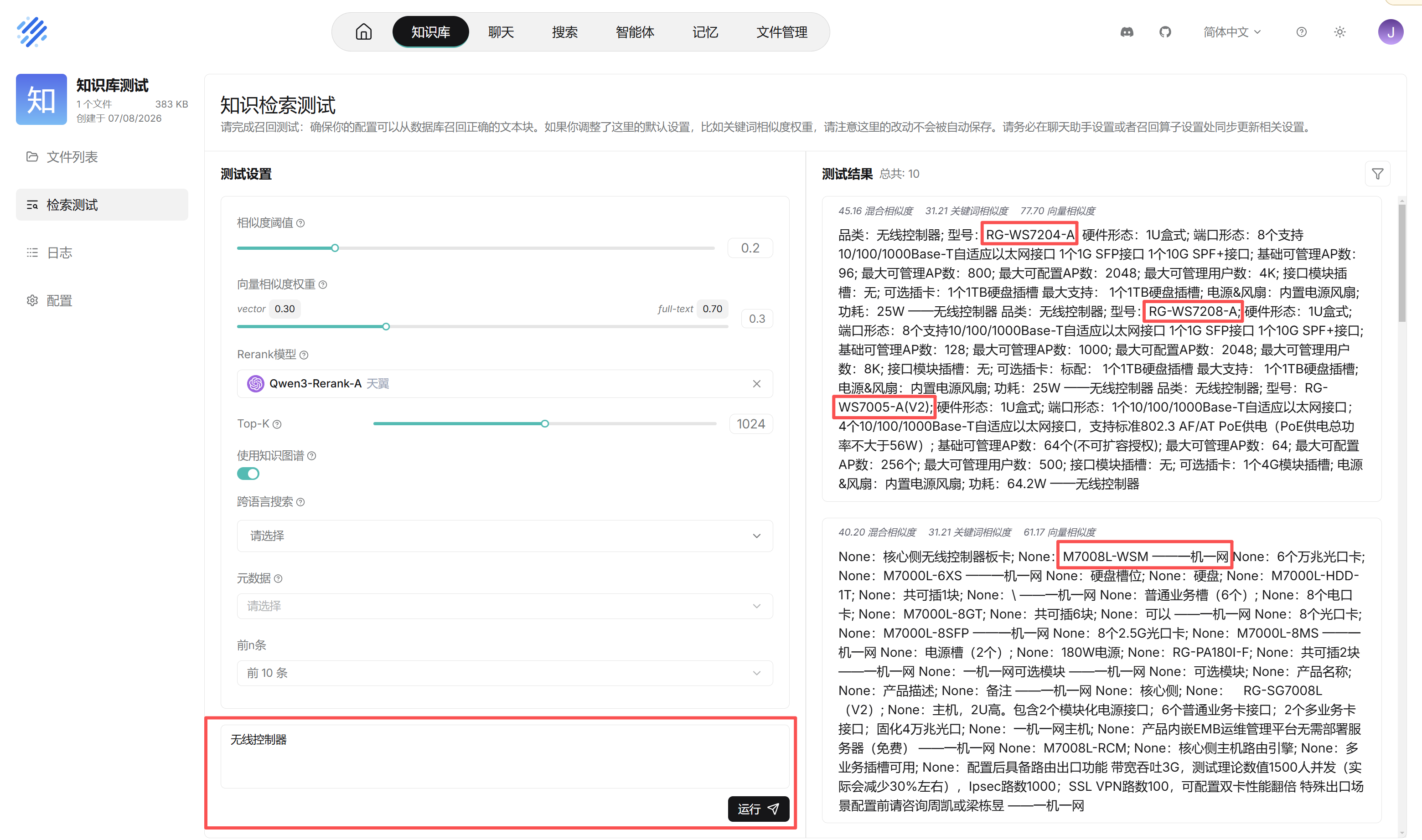1422x840 pixels.
Task: Open the 前 10 条 dropdown
Action: click(504, 672)
